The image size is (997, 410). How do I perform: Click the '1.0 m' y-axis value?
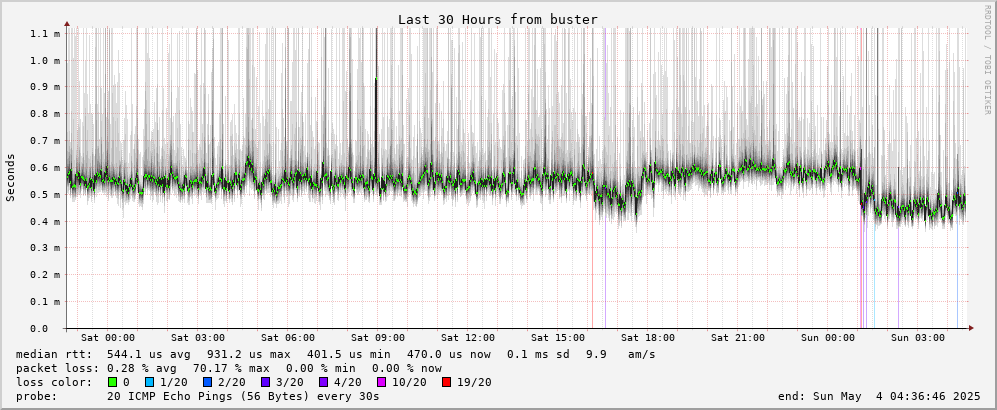[46, 60]
